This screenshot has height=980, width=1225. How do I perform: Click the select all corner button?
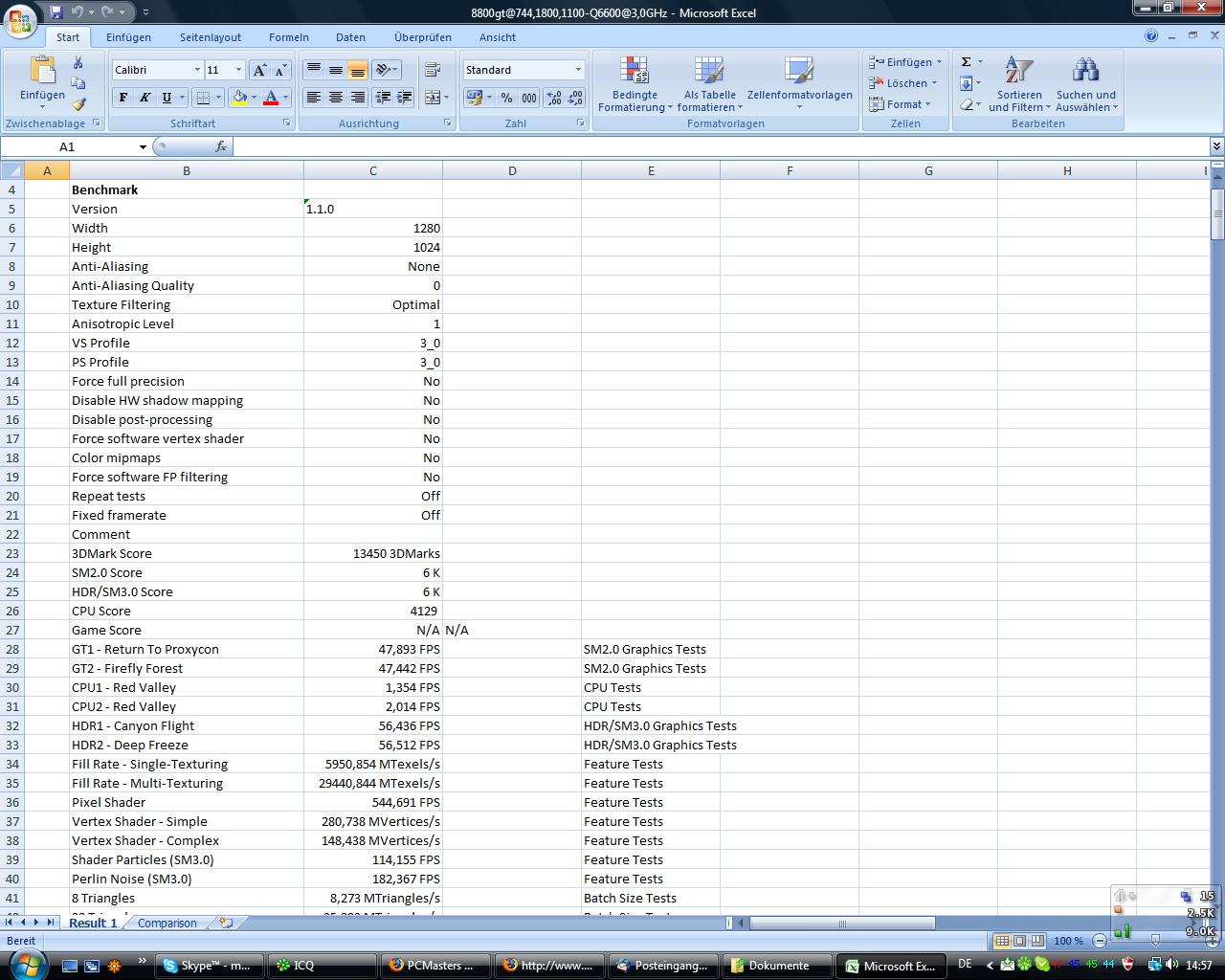11,170
